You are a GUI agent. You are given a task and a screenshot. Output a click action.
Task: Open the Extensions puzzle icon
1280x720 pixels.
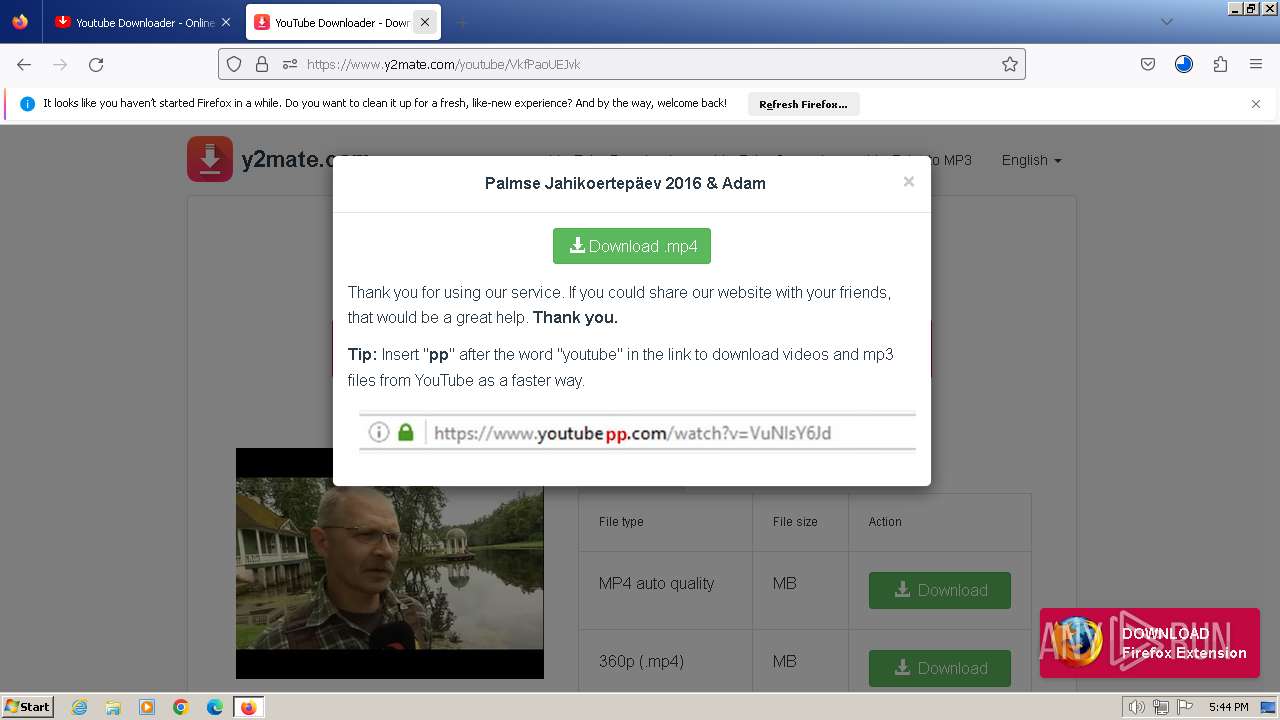tap(1220, 64)
